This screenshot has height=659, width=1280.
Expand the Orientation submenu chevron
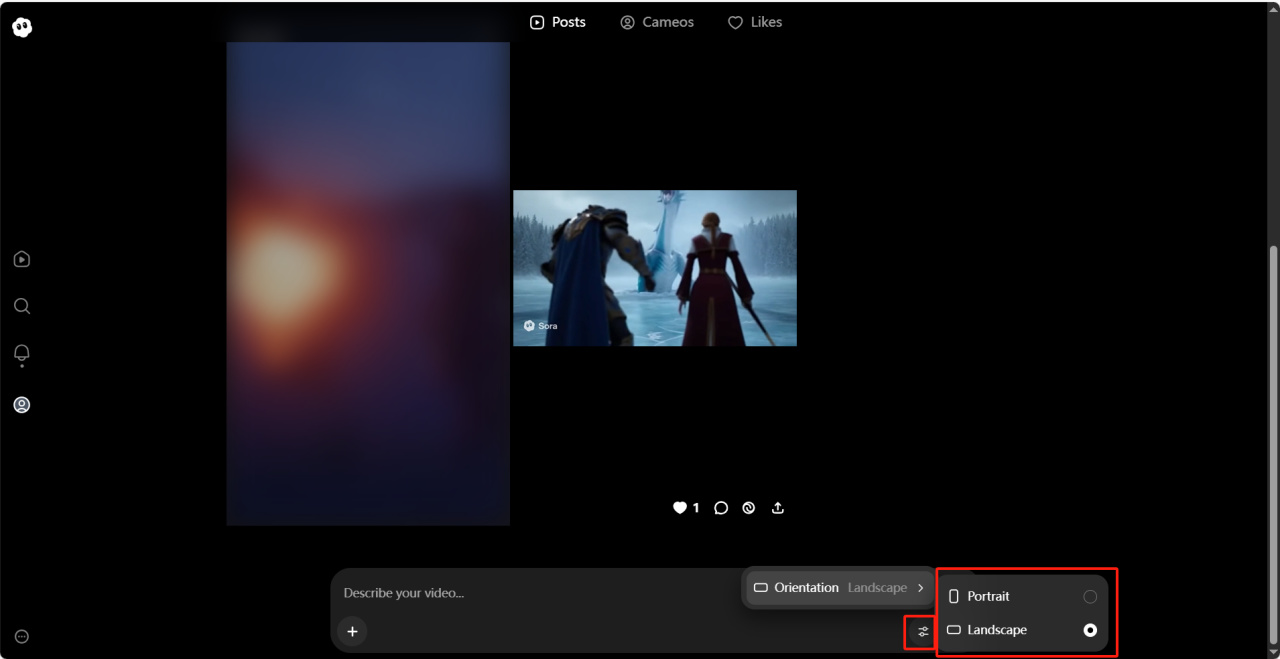[921, 588]
